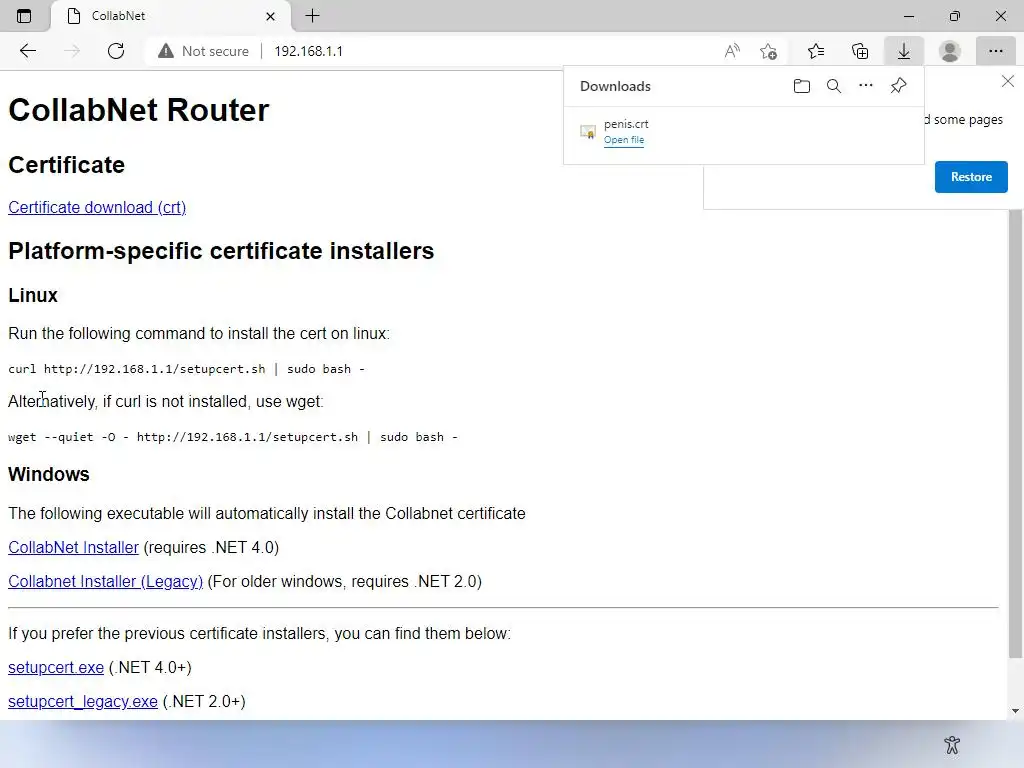The width and height of the screenshot is (1024, 768).
Task: Click the Platform-specific certificate installers heading
Action: pos(221,251)
